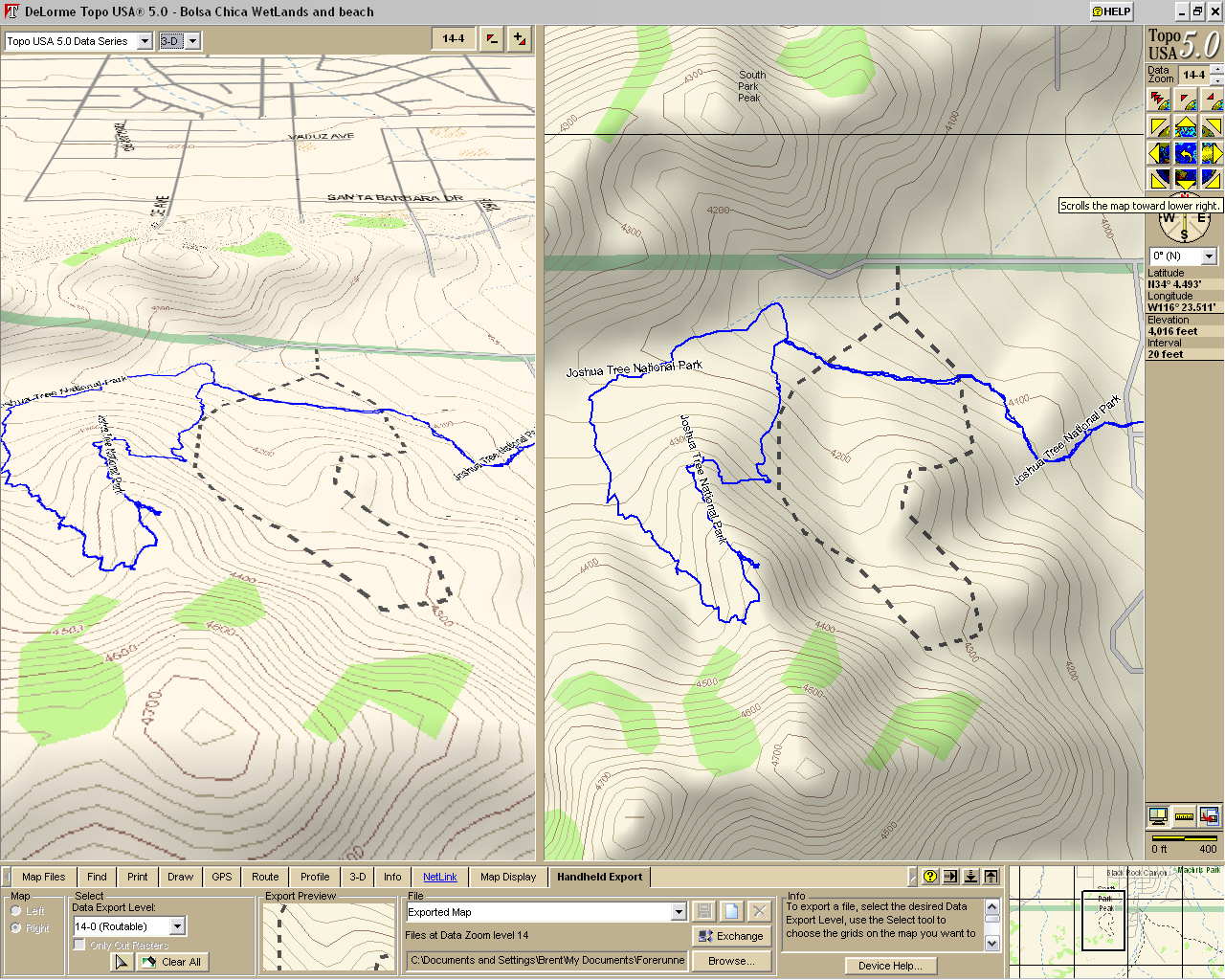Click the overview map selection rectangle
1225x980 pixels.
point(1103,920)
